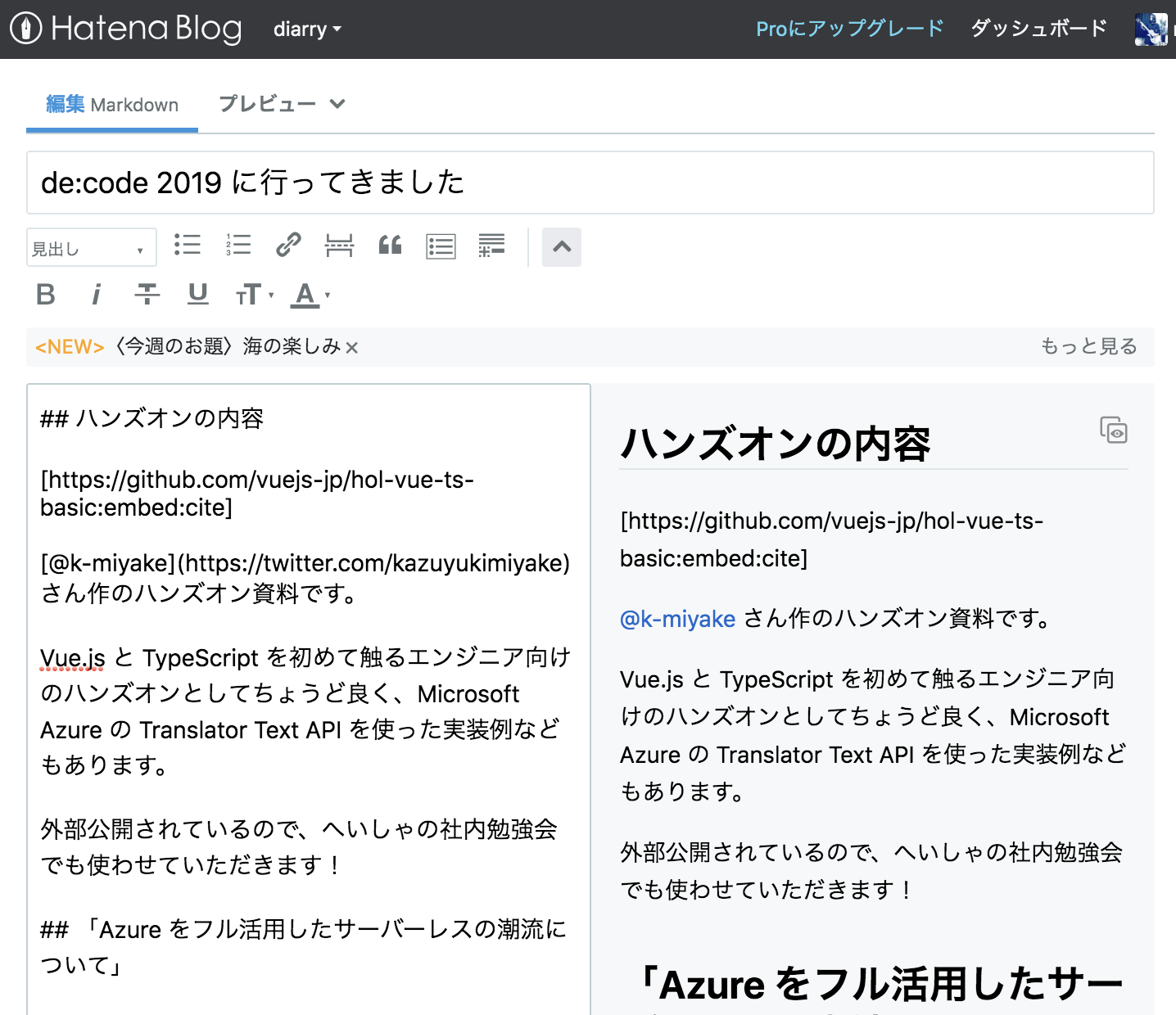Viewport: 1176px width, 1015px height.
Task: Click もっと見る link
Action: coord(1088,346)
